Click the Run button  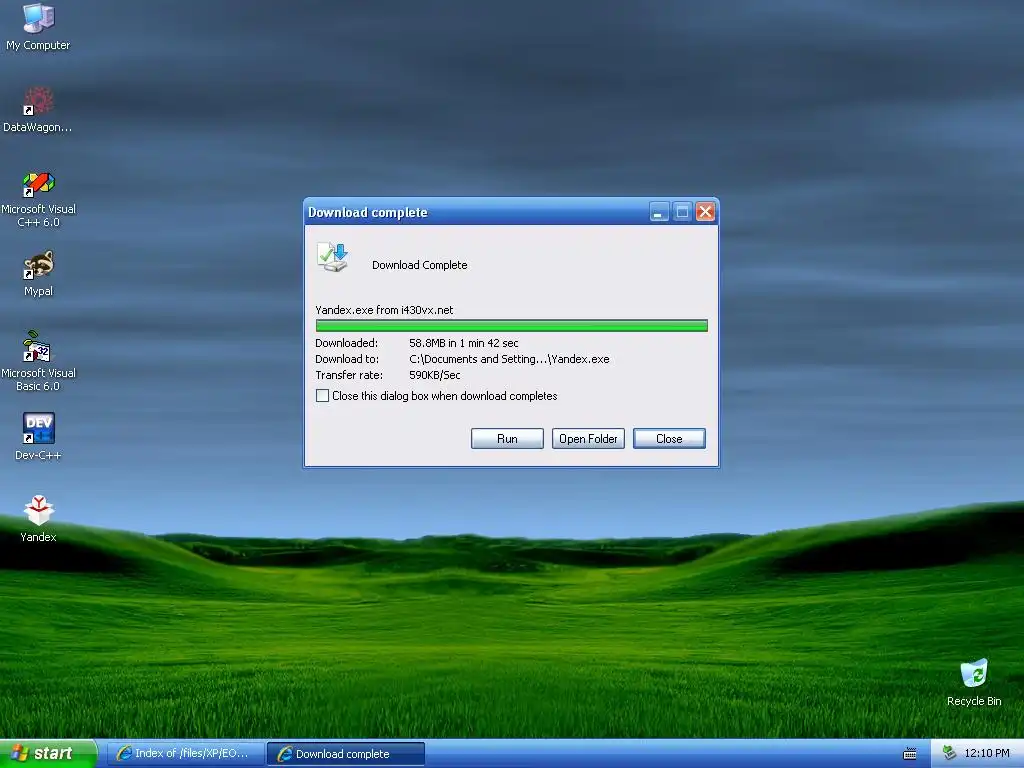(x=507, y=439)
